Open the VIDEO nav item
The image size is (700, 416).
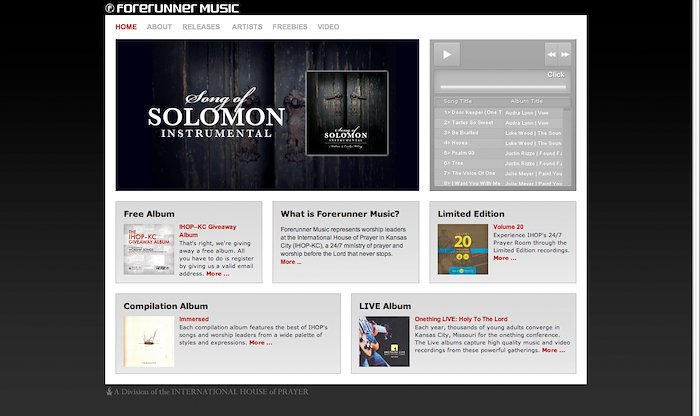328,27
